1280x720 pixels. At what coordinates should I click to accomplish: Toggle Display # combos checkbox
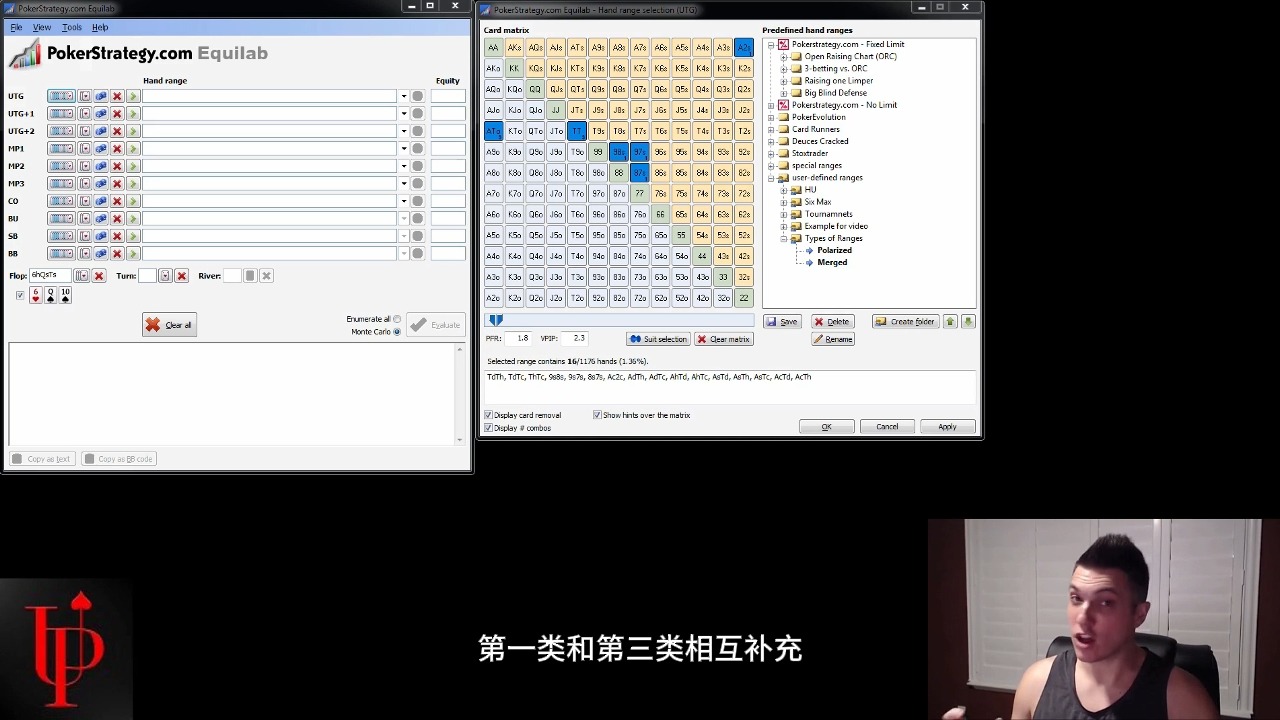488,428
